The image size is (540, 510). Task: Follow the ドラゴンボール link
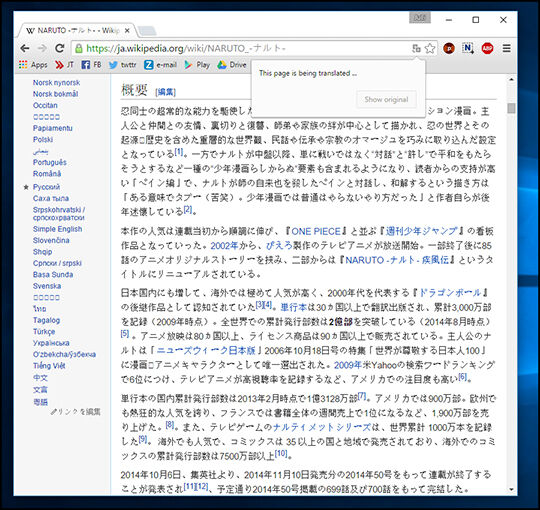tap(450, 293)
